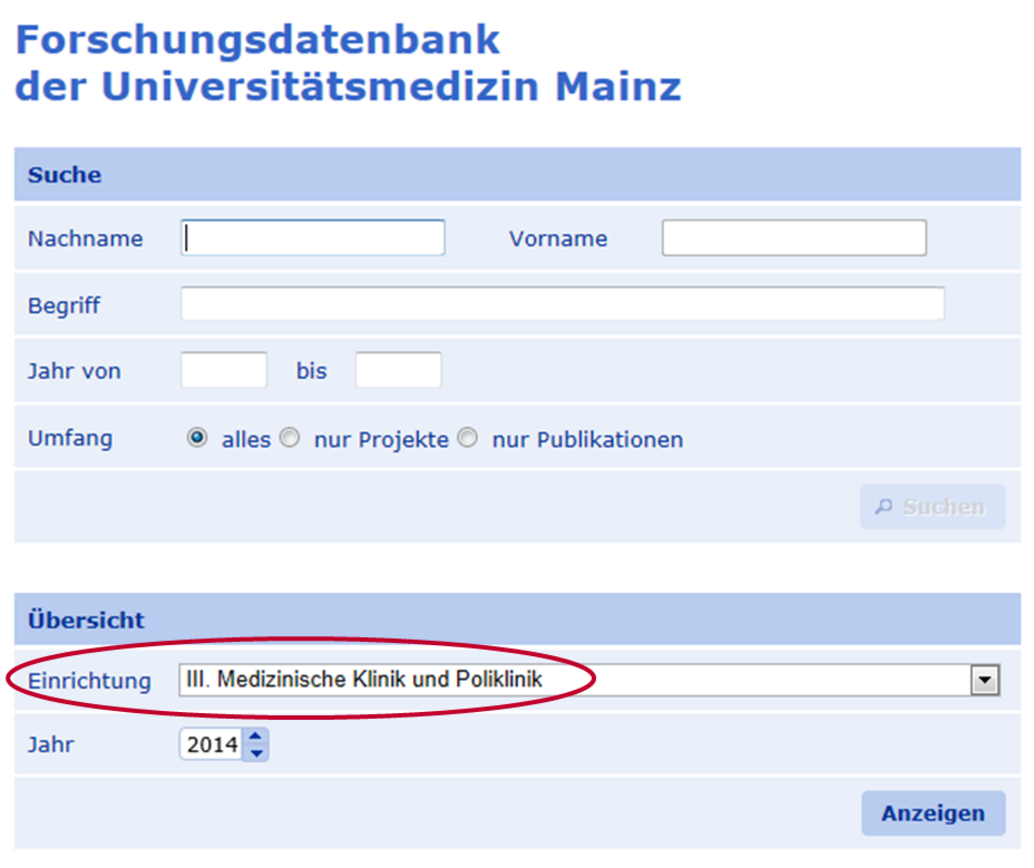
Task: Click the bis end year field
Action: 398,370
